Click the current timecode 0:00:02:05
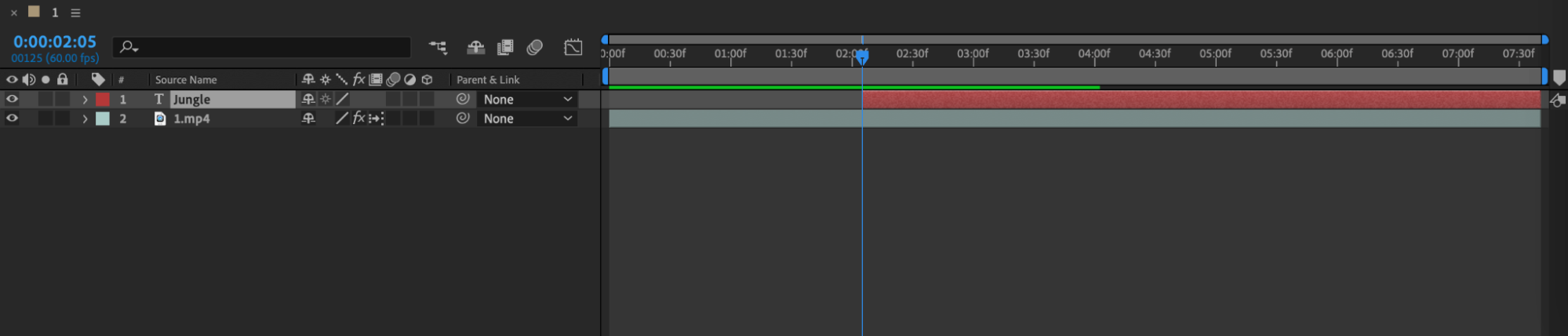Screen dimensions: 1568x336 tap(55, 42)
